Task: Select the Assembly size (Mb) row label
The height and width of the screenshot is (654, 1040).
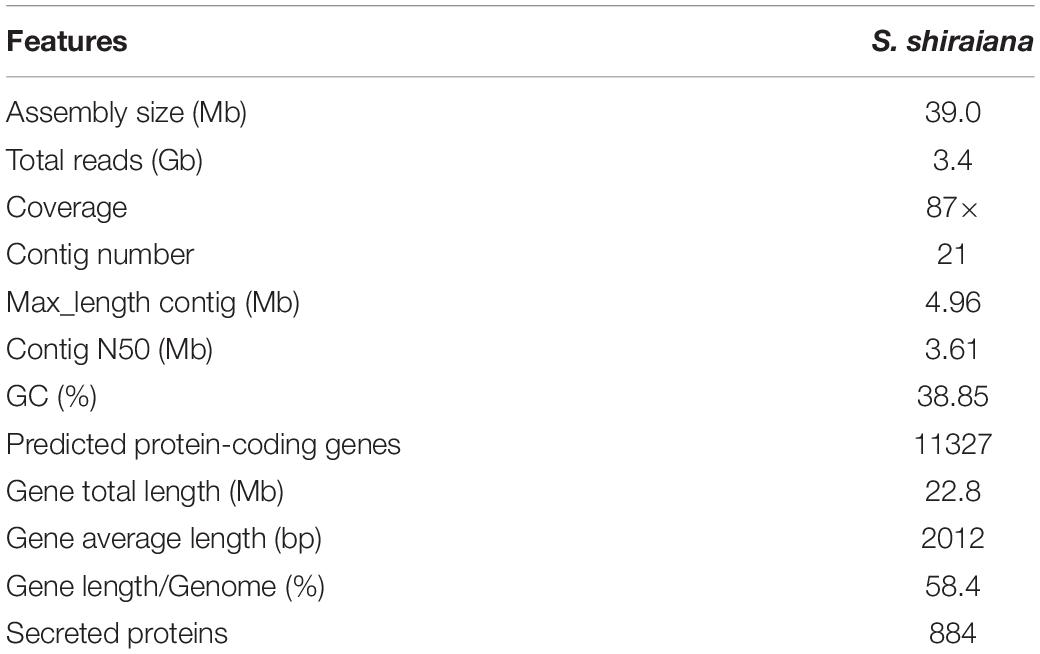Action: (127, 112)
